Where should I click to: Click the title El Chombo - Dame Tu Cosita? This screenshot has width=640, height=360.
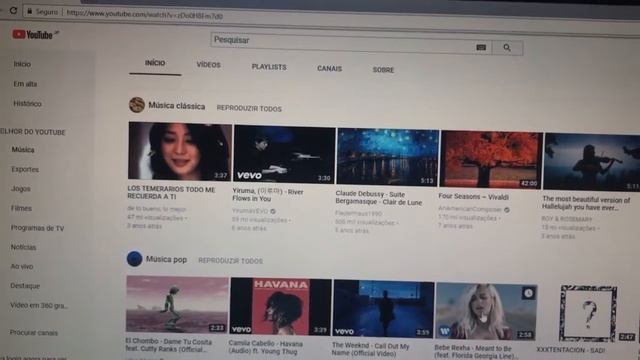(x=169, y=345)
